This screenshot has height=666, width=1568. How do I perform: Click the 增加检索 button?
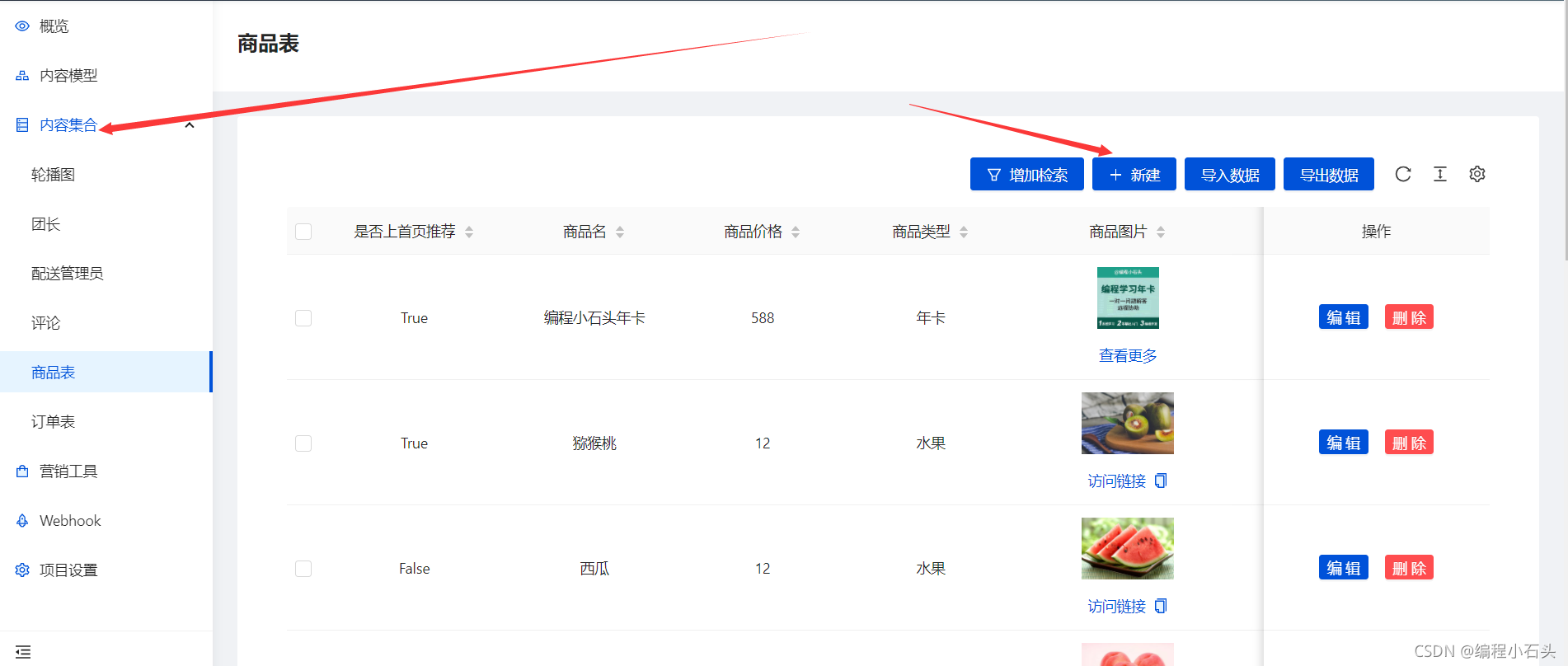click(1027, 174)
